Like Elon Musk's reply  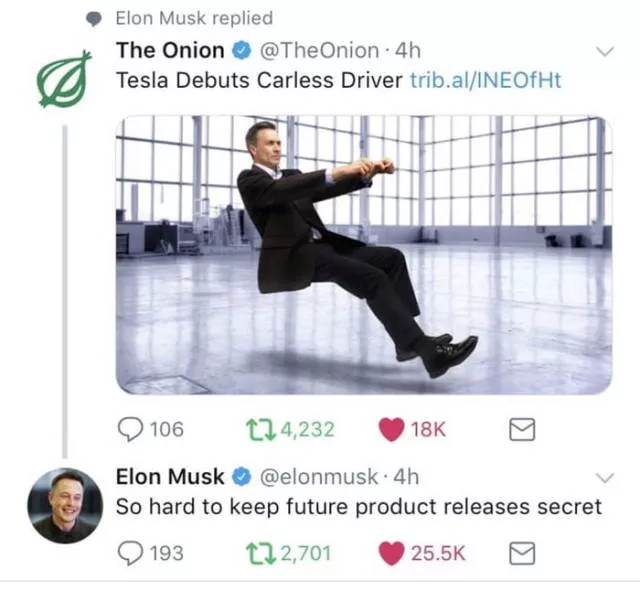[x=391, y=553]
